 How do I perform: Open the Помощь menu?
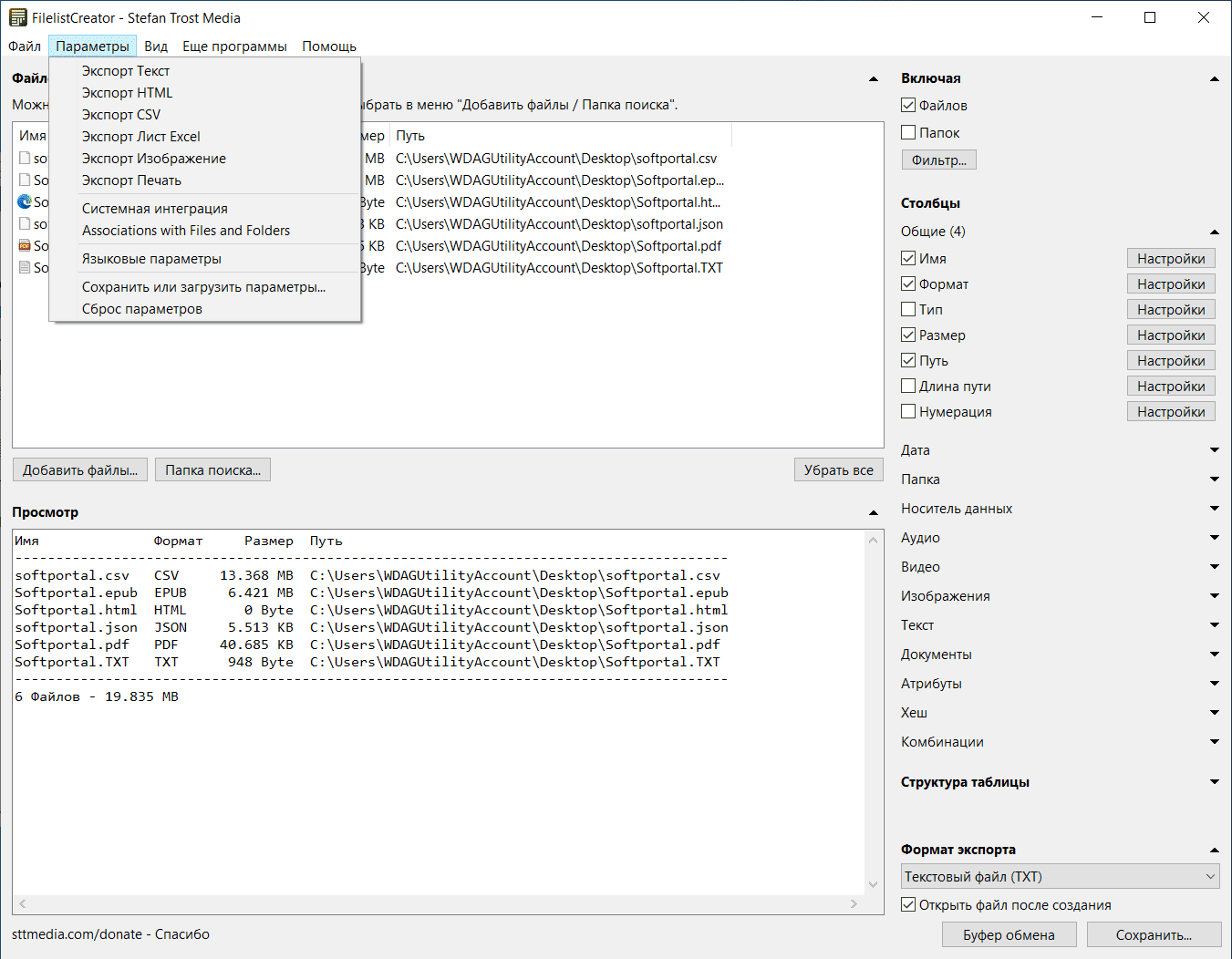coord(329,46)
